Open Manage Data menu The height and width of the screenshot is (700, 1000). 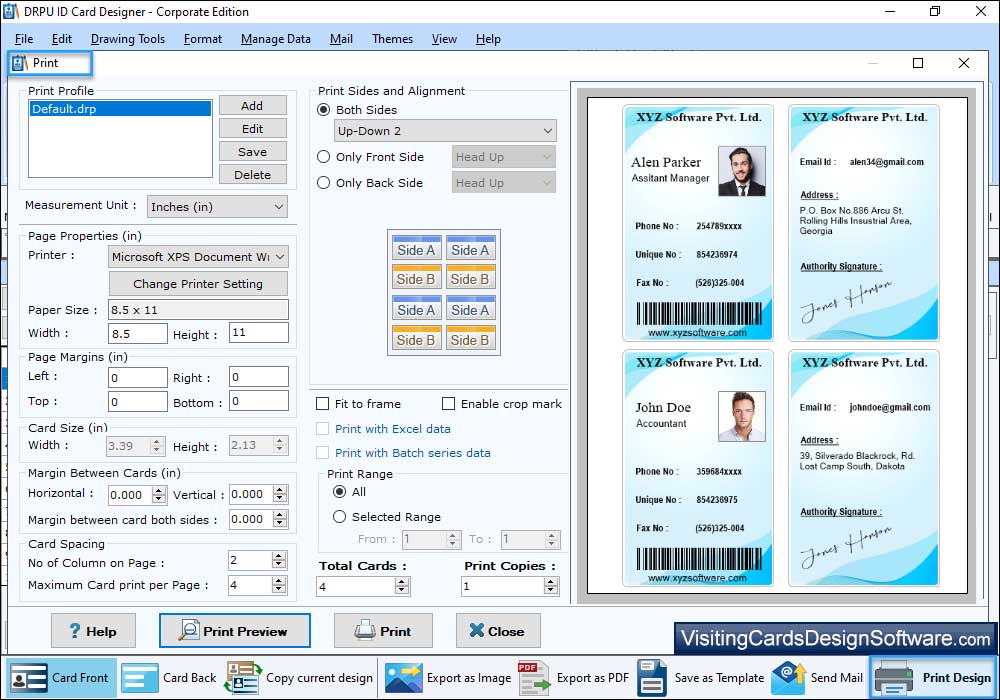(276, 39)
